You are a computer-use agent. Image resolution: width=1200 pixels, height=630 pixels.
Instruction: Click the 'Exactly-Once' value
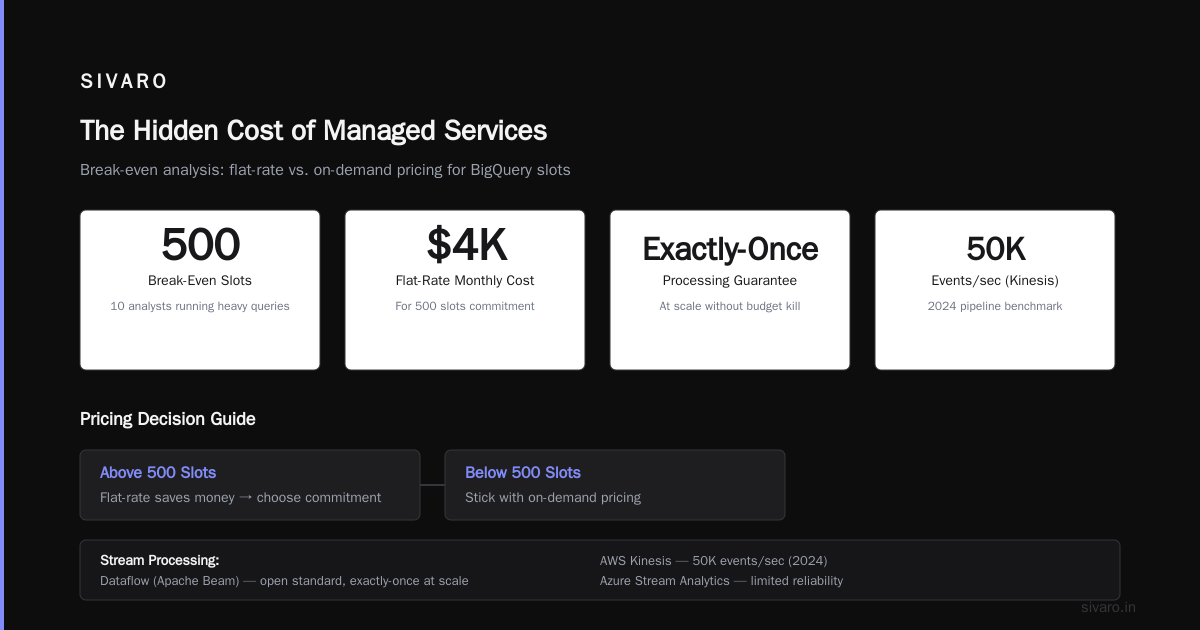coord(730,249)
